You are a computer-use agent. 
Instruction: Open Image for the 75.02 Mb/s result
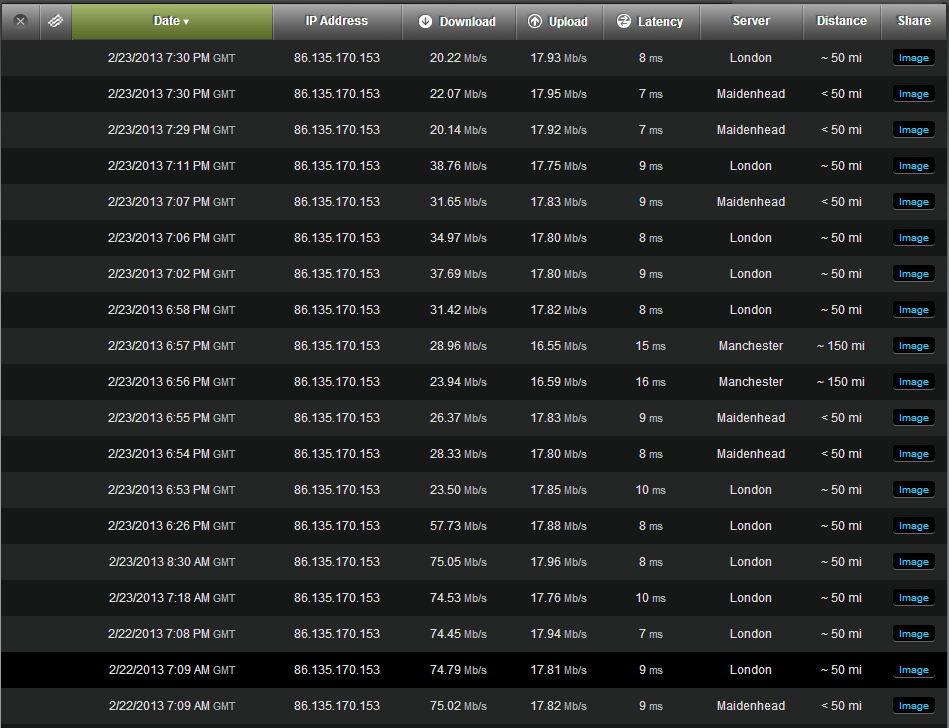tap(913, 706)
